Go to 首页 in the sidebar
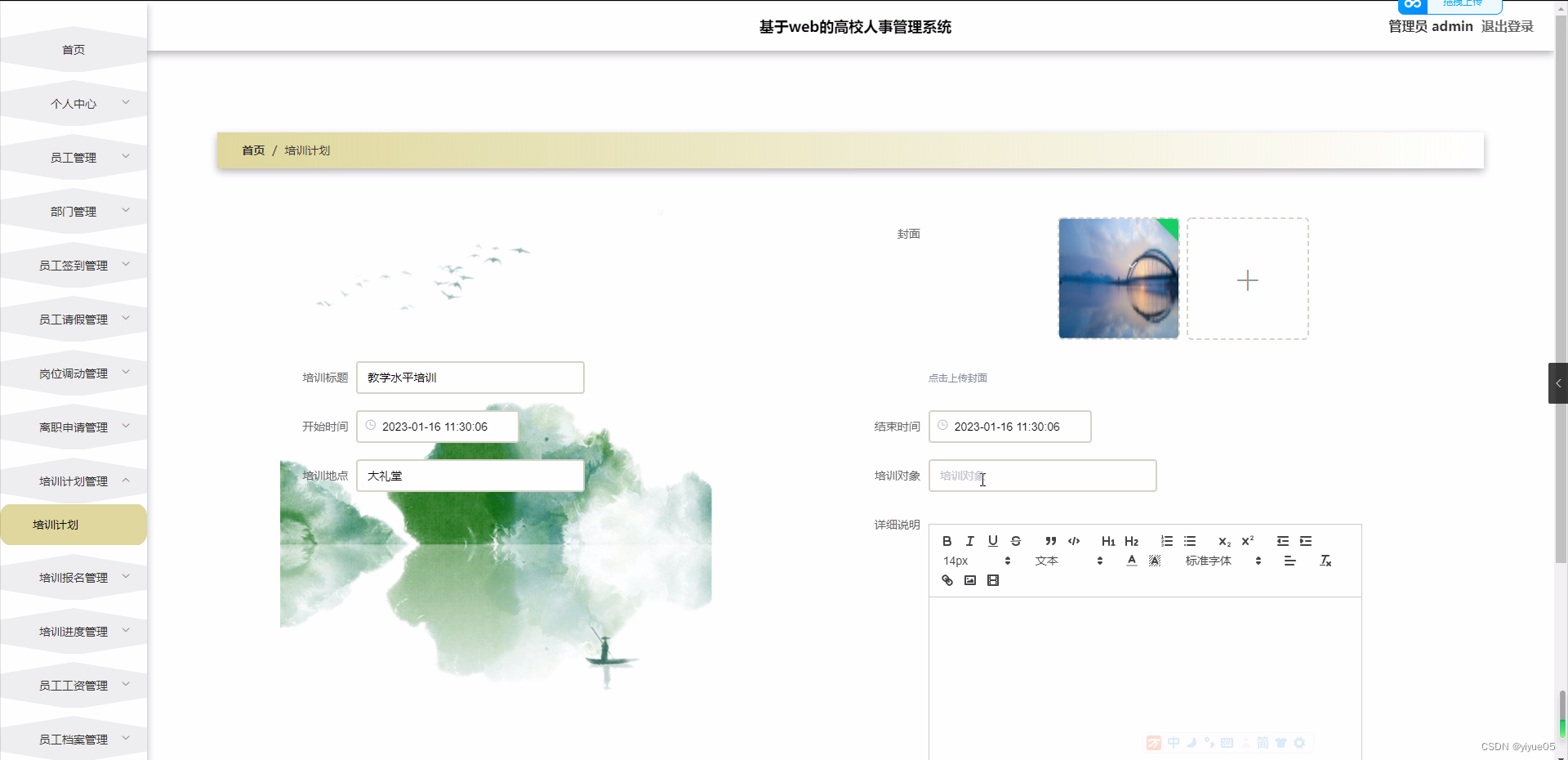 (73, 50)
